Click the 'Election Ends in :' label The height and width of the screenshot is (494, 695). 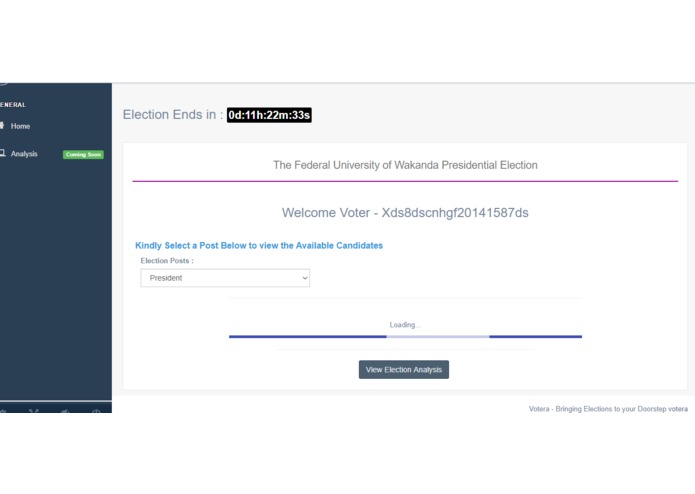tap(173, 115)
